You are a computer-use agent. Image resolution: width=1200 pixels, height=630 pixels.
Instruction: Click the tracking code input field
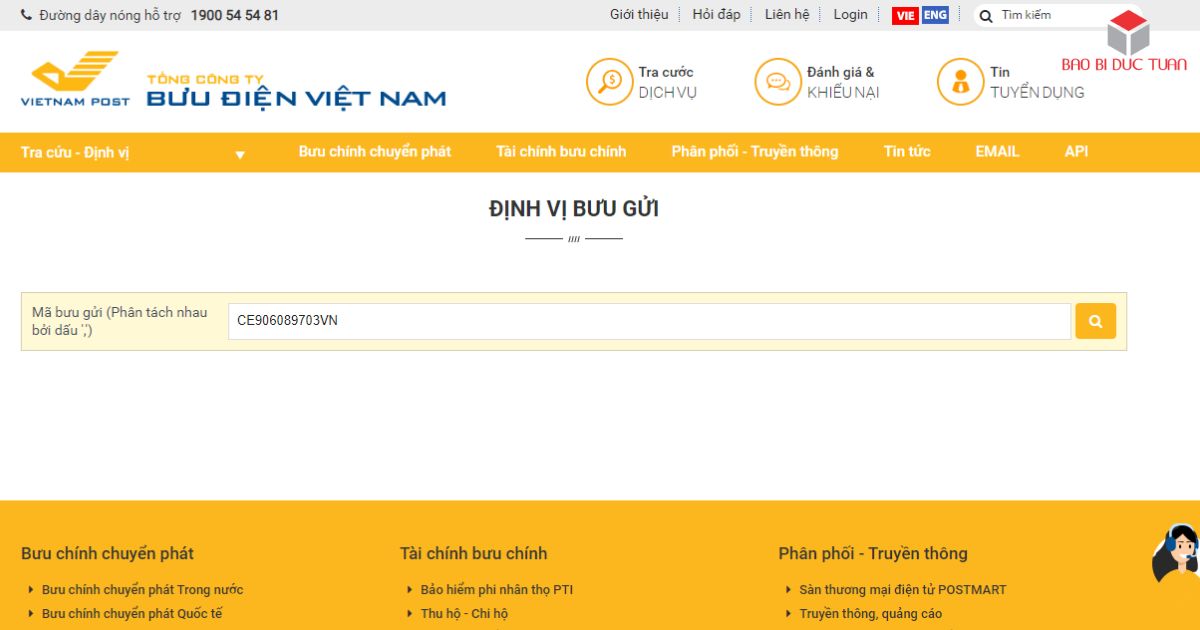click(648, 321)
